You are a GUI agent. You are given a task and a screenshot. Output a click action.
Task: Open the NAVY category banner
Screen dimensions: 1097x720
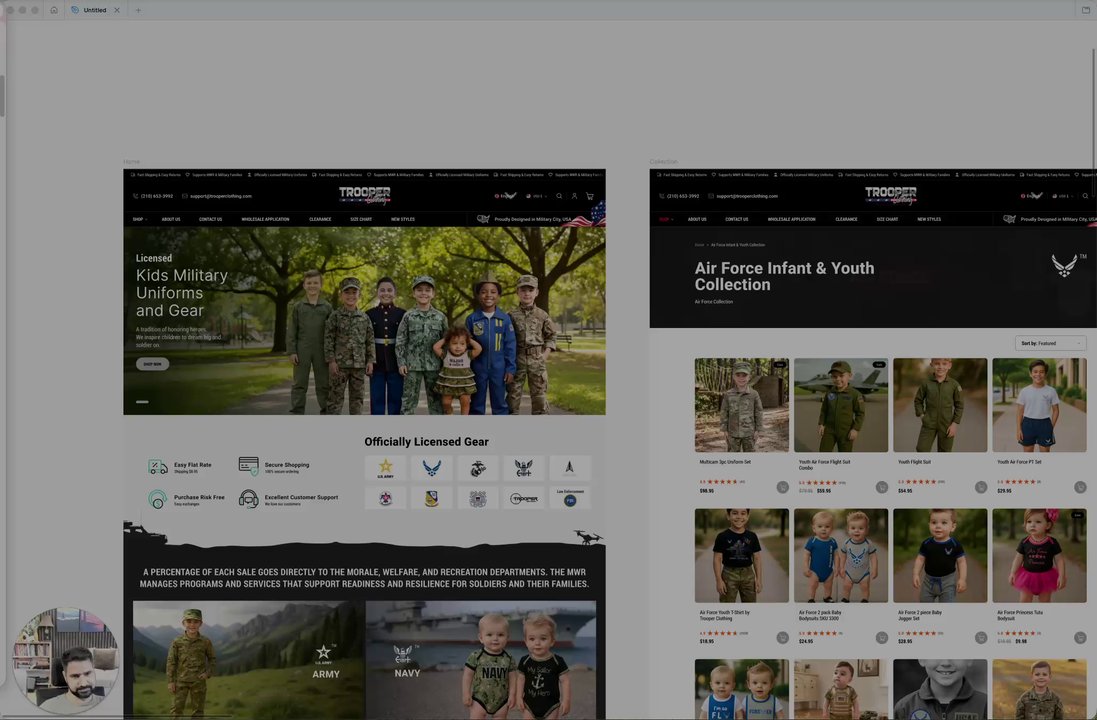(481, 660)
